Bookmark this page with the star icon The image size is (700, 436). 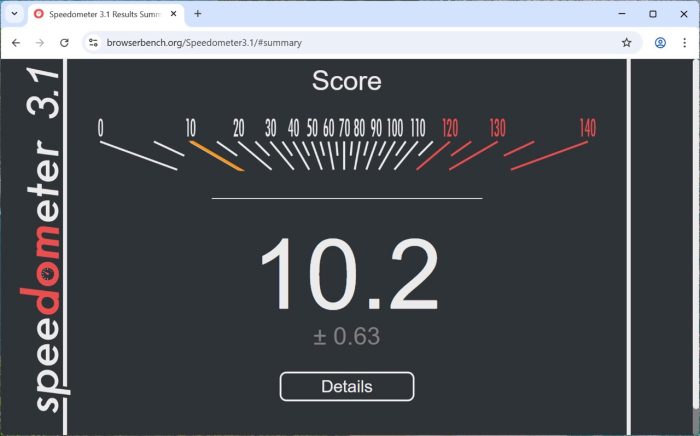click(627, 43)
